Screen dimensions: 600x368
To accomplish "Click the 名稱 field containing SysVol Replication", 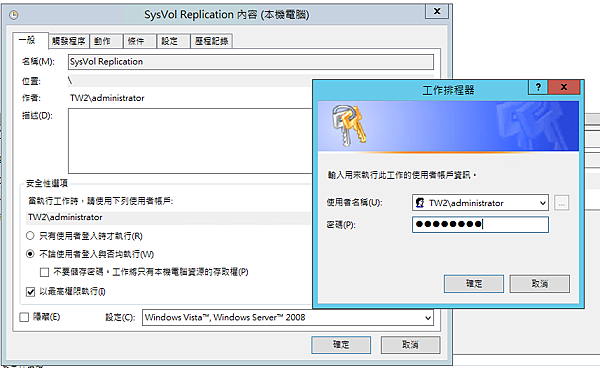I will point(251,62).
